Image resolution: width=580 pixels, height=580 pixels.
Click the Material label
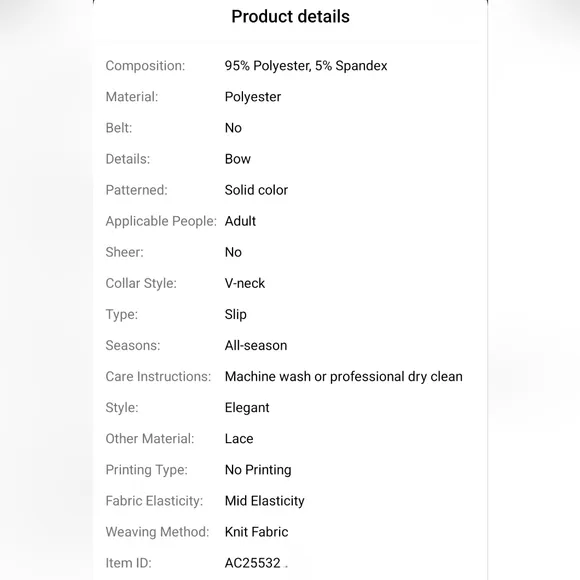pyautogui.click(x=132, y=97)
